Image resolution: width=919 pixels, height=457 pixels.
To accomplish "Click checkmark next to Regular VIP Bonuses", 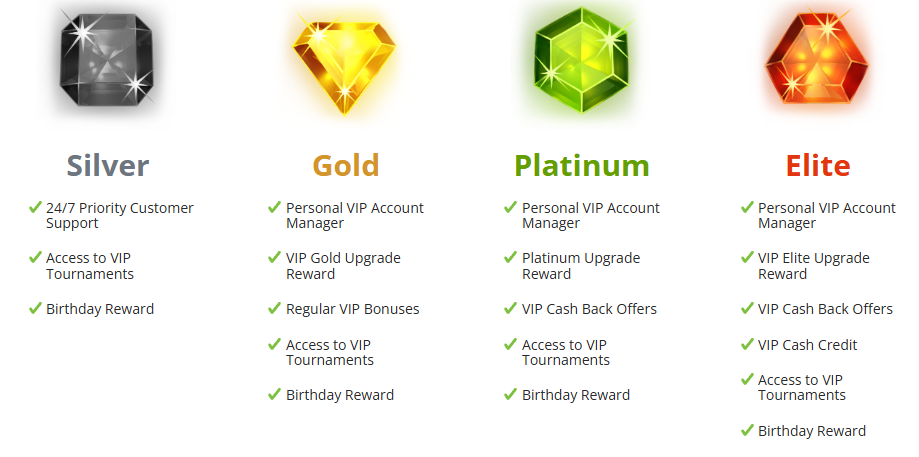I will pos(274,308).
